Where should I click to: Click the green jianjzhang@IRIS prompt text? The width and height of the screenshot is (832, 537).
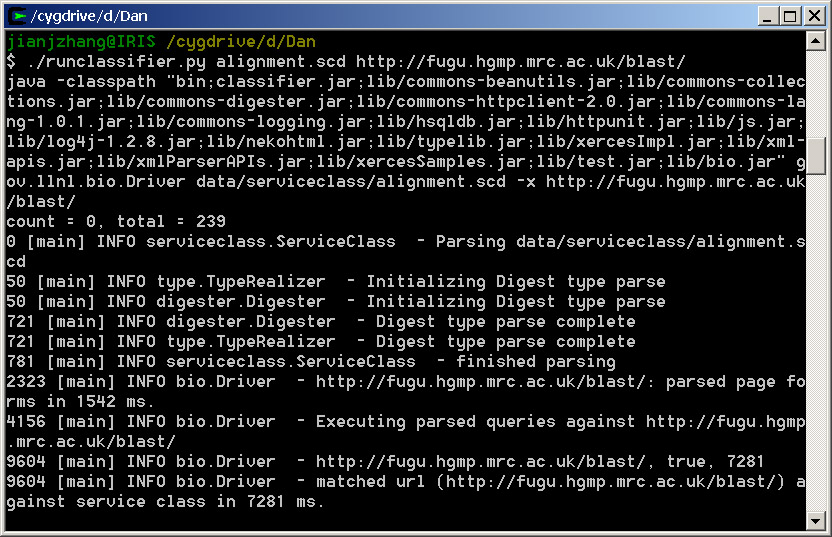pos(82,42)
